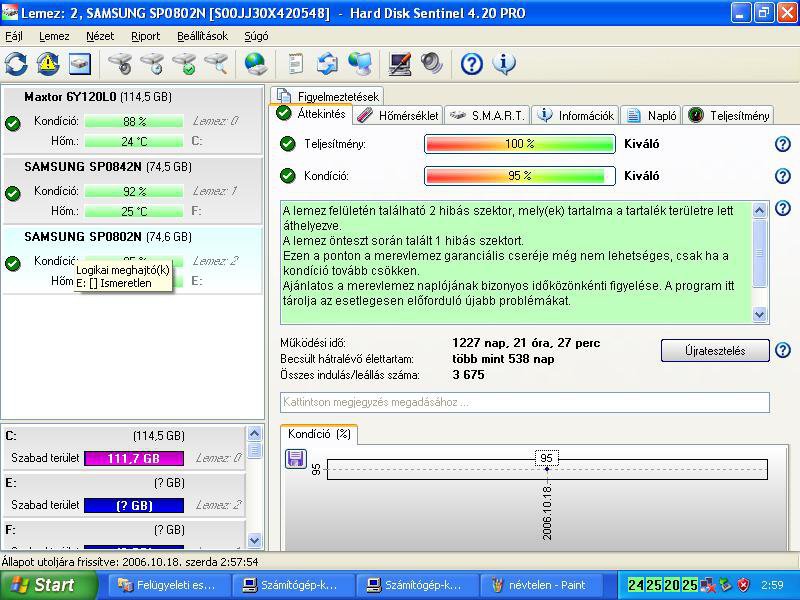
Task: Click description box scroll up arrow
Action: [x=759, y=210]
